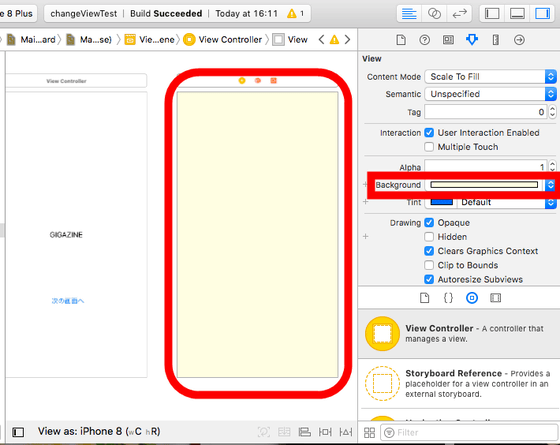The height and width of the screenshot is (445, 560).
Task: Open Background color dropdown arrow
Action: pyautogui.click(x=550, y=185)
